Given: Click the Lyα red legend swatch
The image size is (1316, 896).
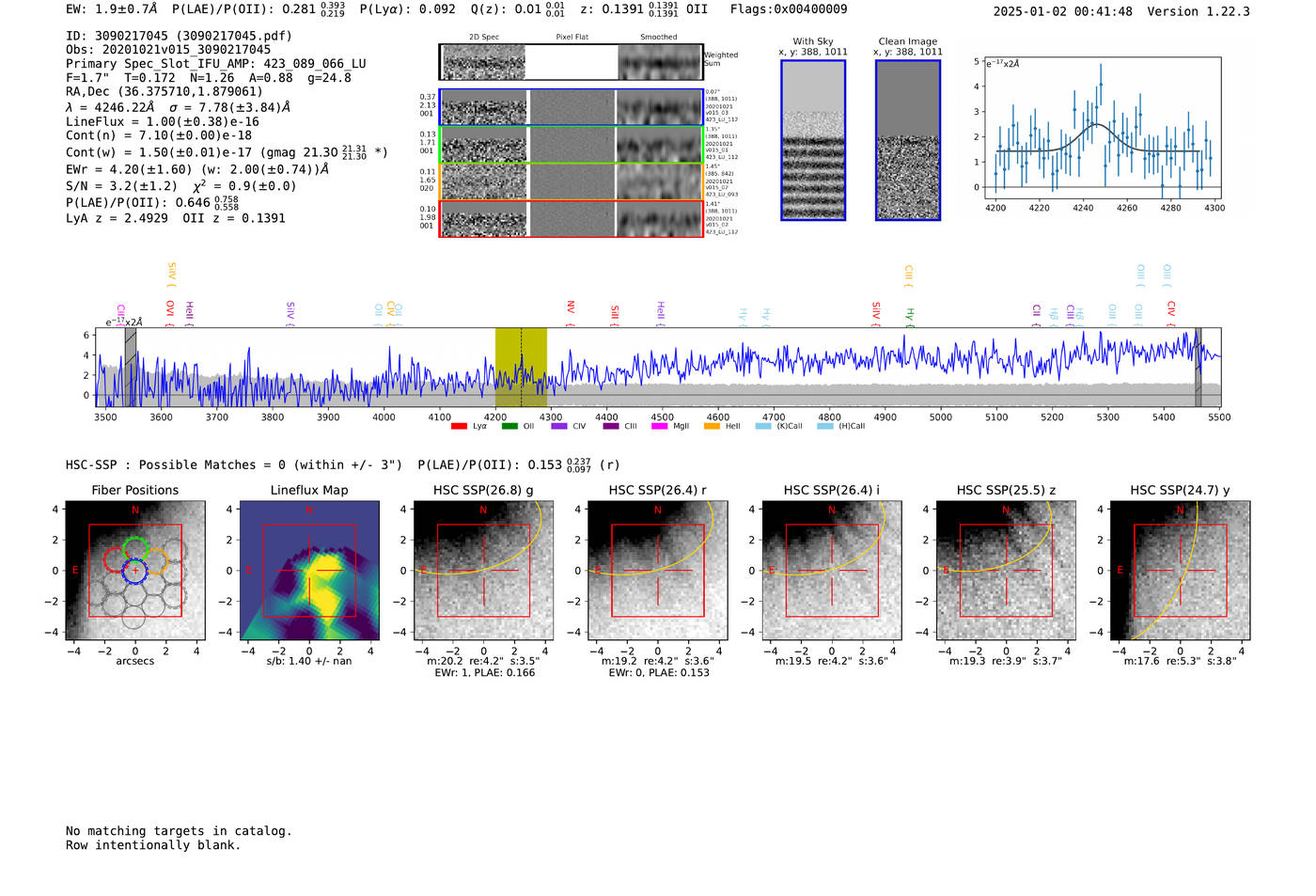Looking at the screenshot, I should pyautogui.click(x=459, y=426).
